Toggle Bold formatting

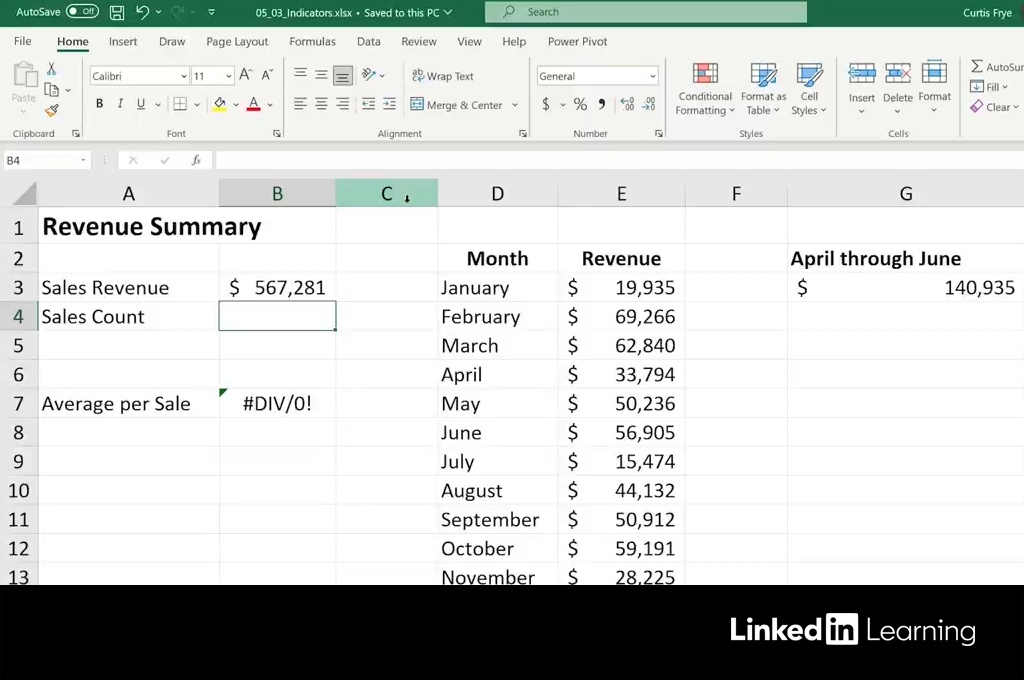(99, 104)
